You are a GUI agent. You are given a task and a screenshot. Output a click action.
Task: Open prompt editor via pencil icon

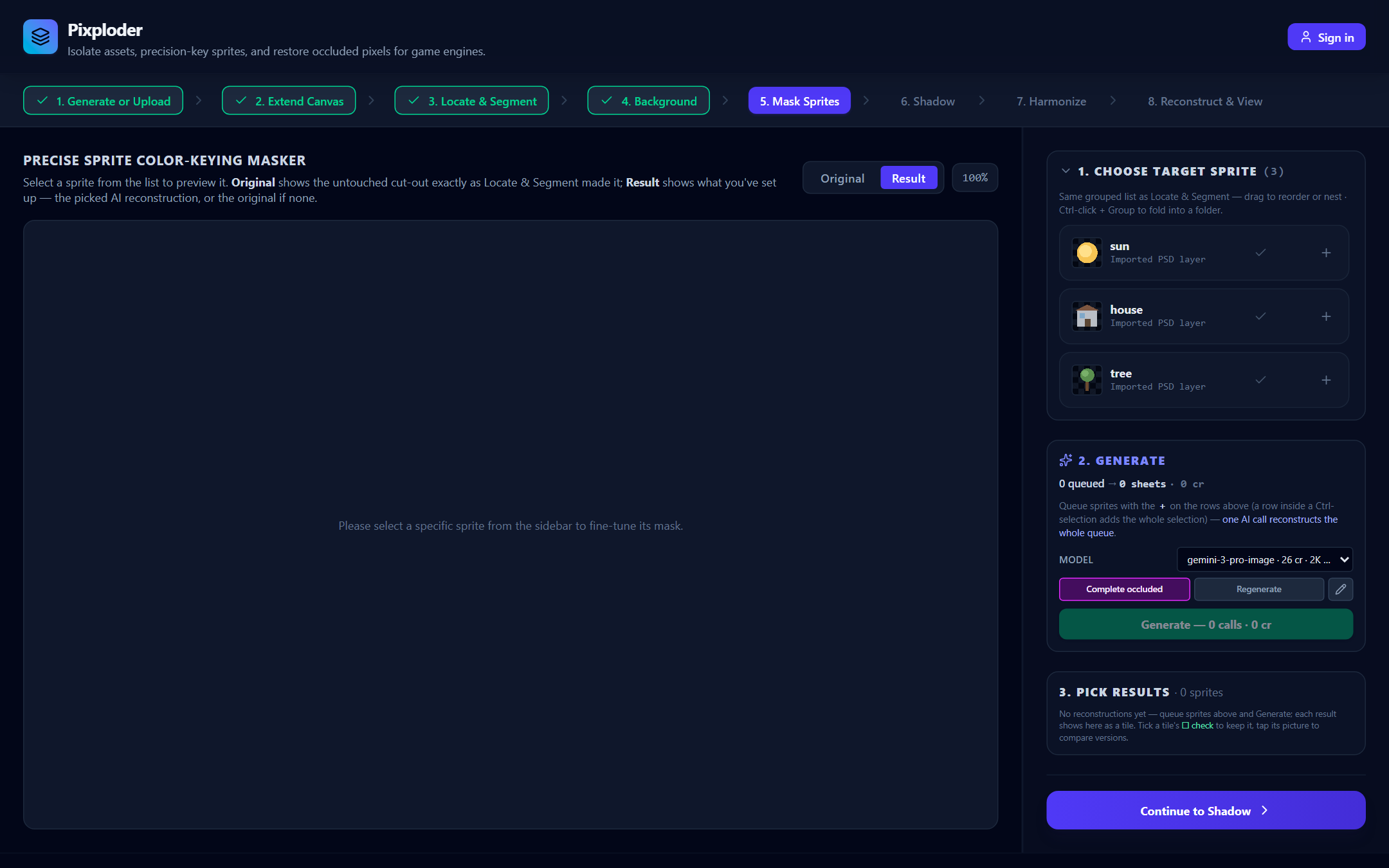coord(1341,589)
